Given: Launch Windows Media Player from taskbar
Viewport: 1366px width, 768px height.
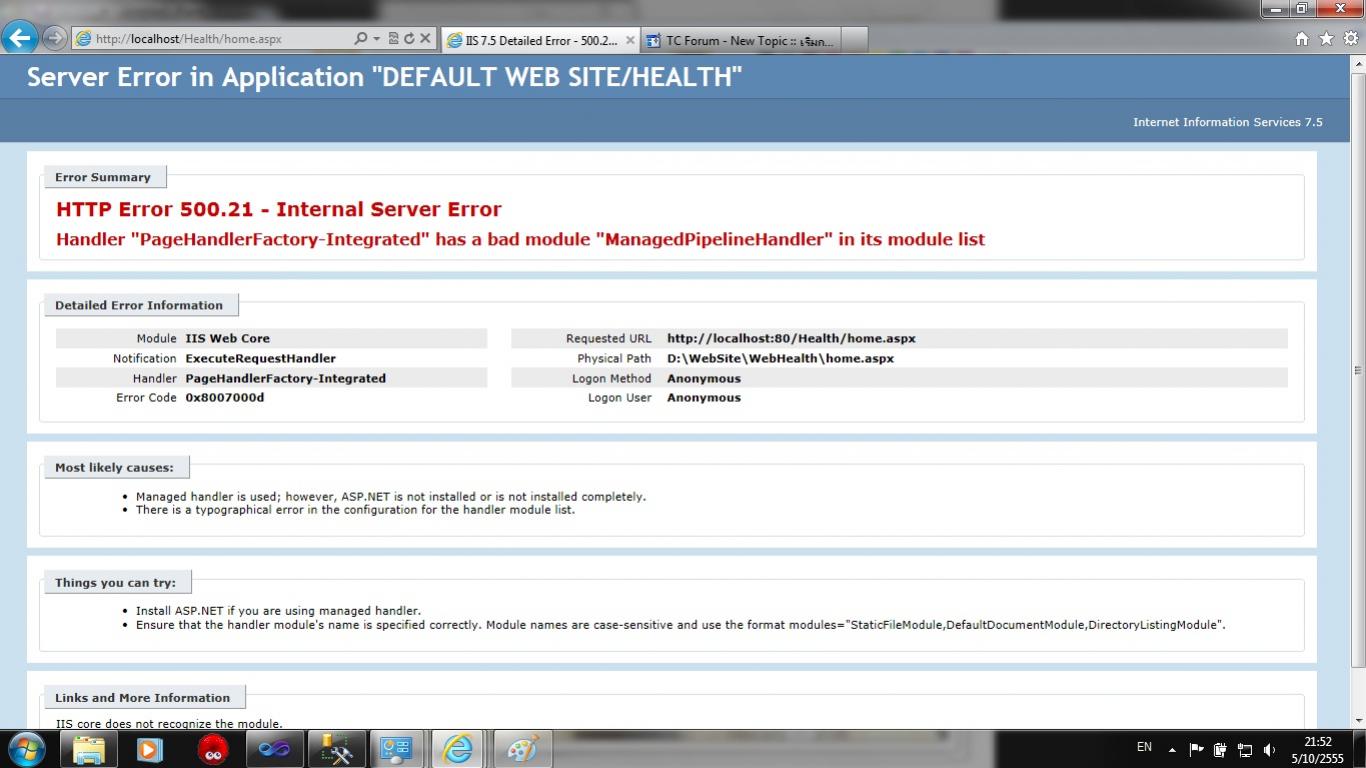Looking at the screenshot, I should pyautogui.click(x=150, y=748).
